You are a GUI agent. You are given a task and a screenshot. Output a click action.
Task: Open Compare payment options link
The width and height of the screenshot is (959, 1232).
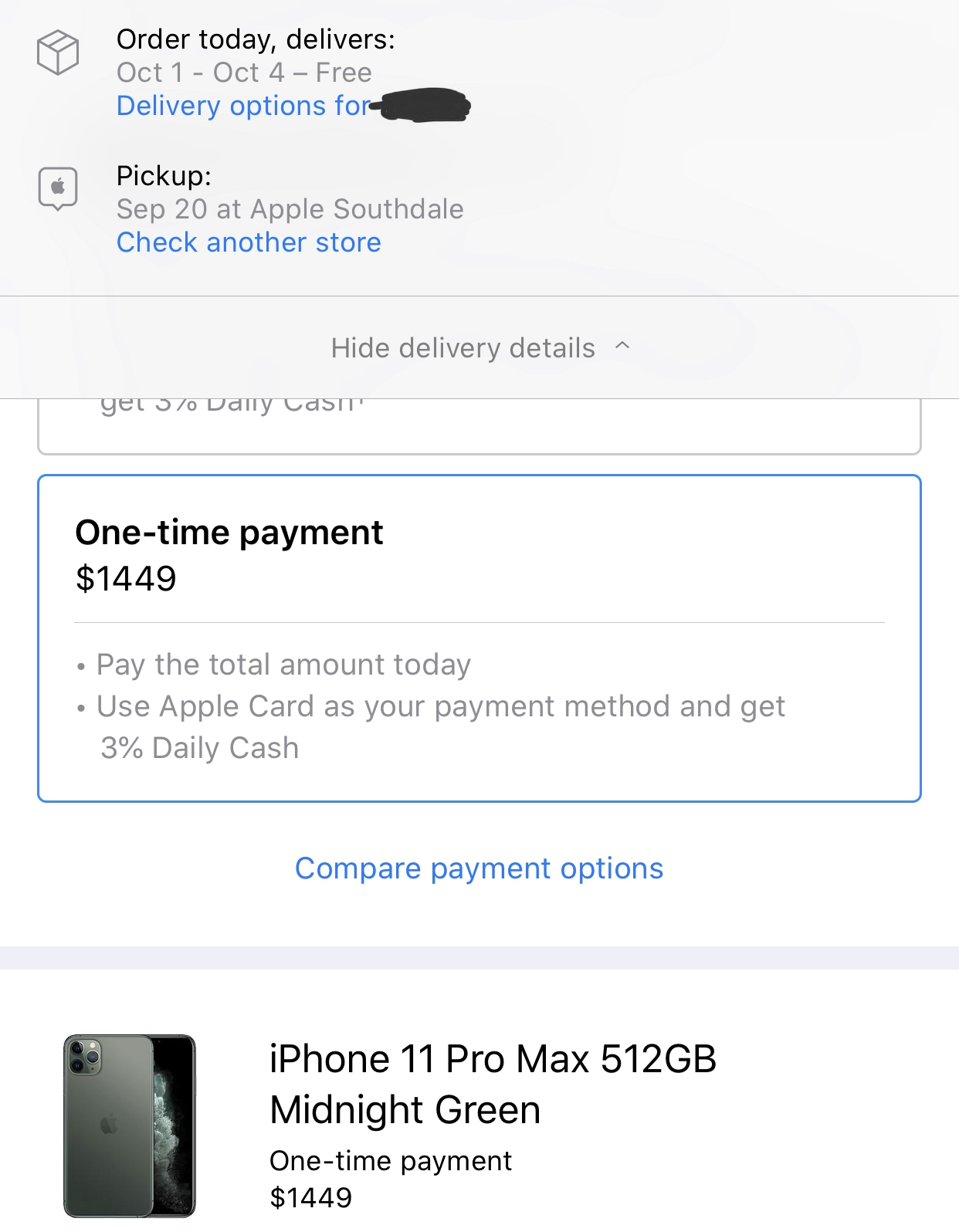(x=479, y=868)
